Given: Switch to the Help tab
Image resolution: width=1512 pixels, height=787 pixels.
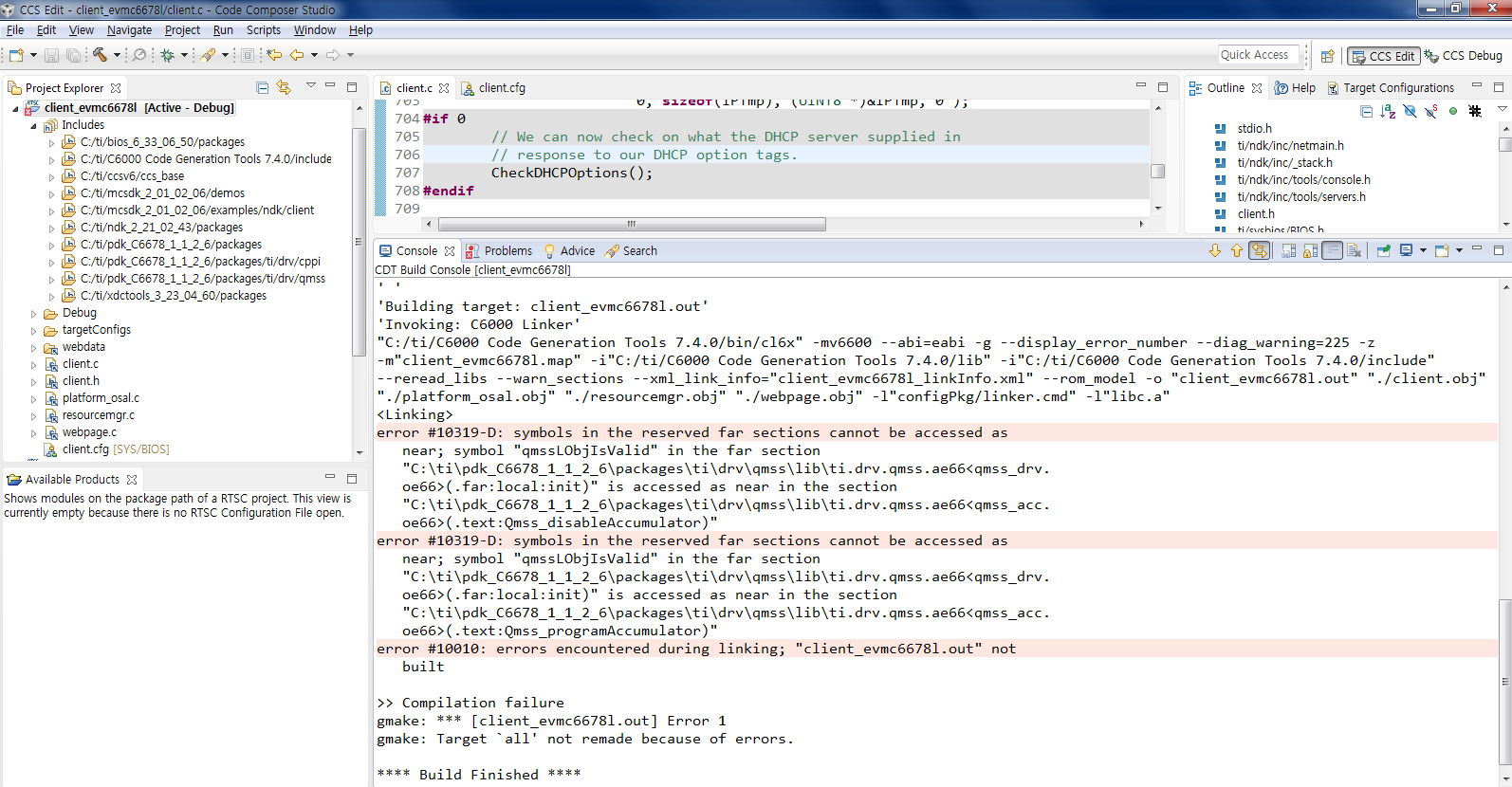Looking at the screenshot, I should [1295, 87].
